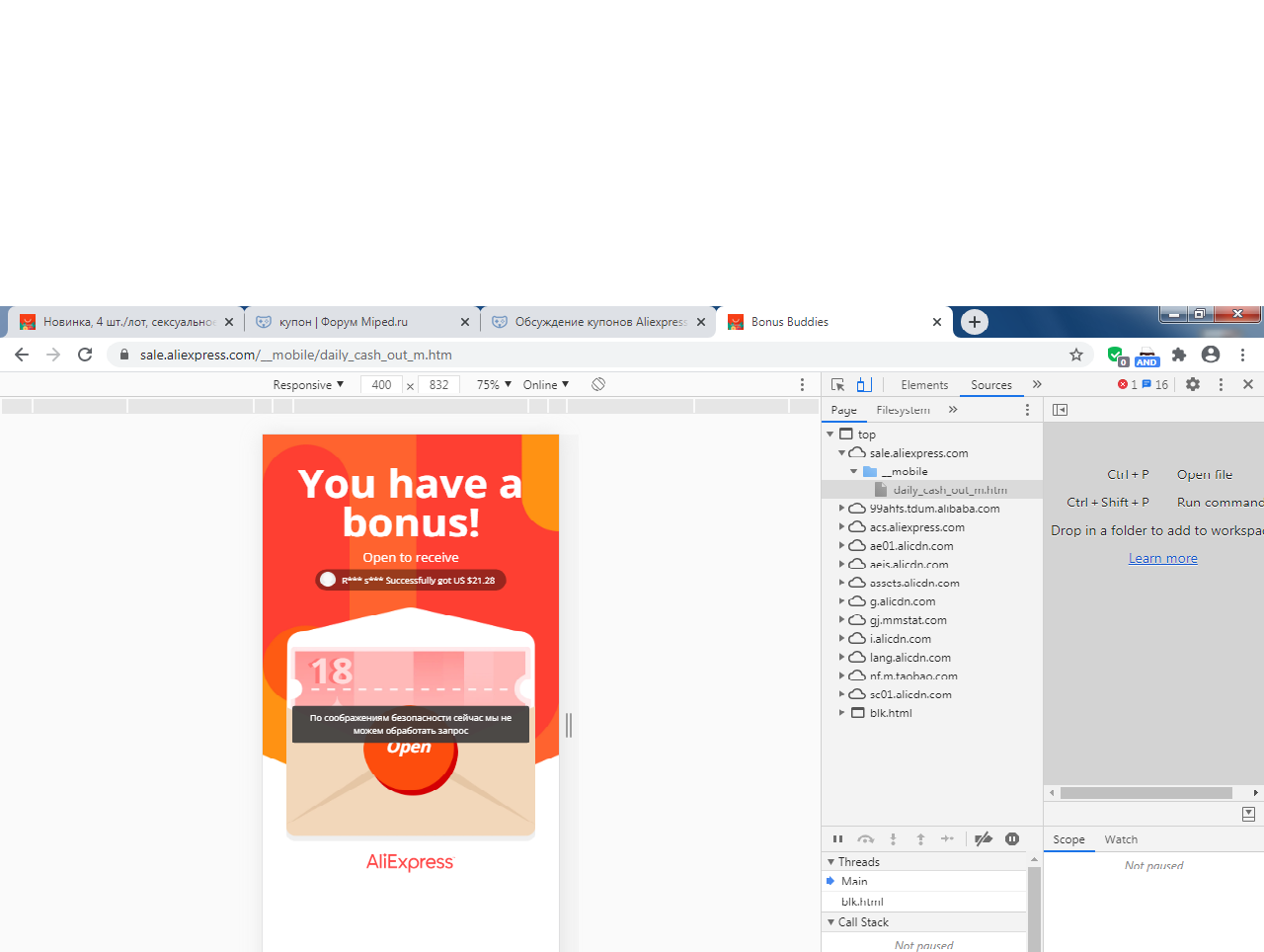This screenshot has height=952, width=1264.
Task: Click the viewport width field 400
Action: pyautogui.click(x=382, y=385)
